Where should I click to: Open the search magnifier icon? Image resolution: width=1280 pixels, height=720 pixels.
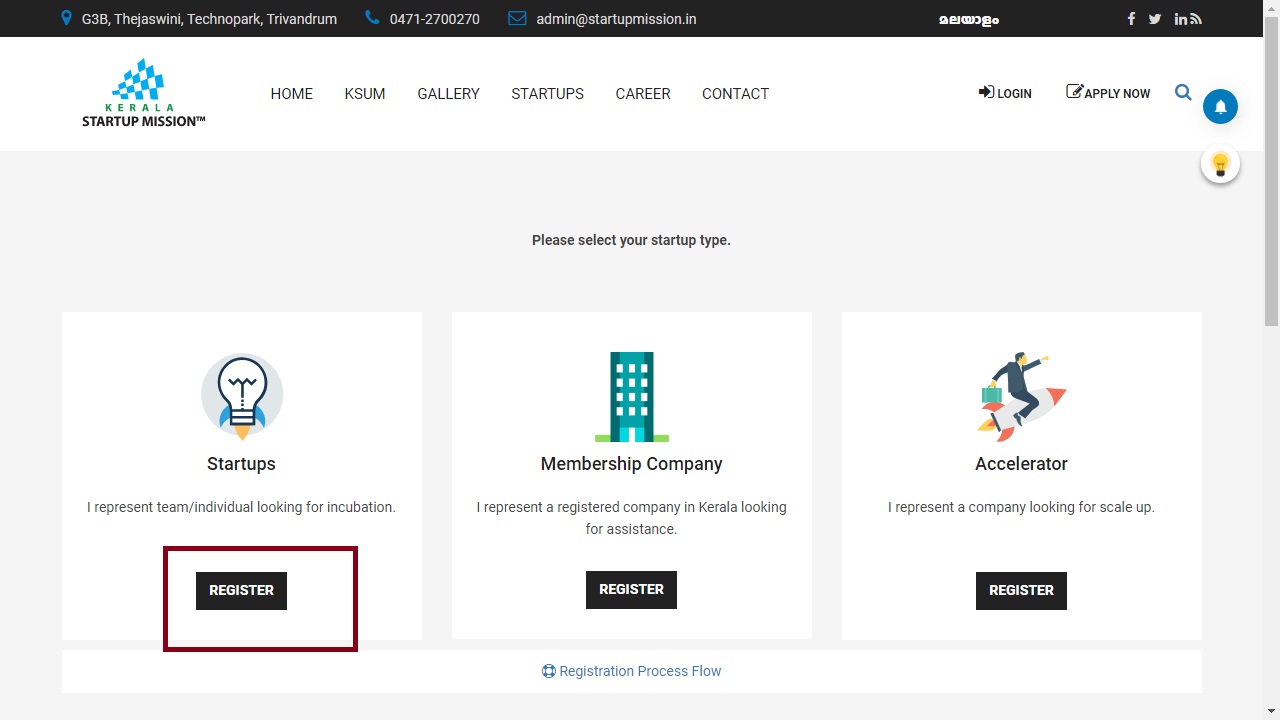tap(1183, 92)
